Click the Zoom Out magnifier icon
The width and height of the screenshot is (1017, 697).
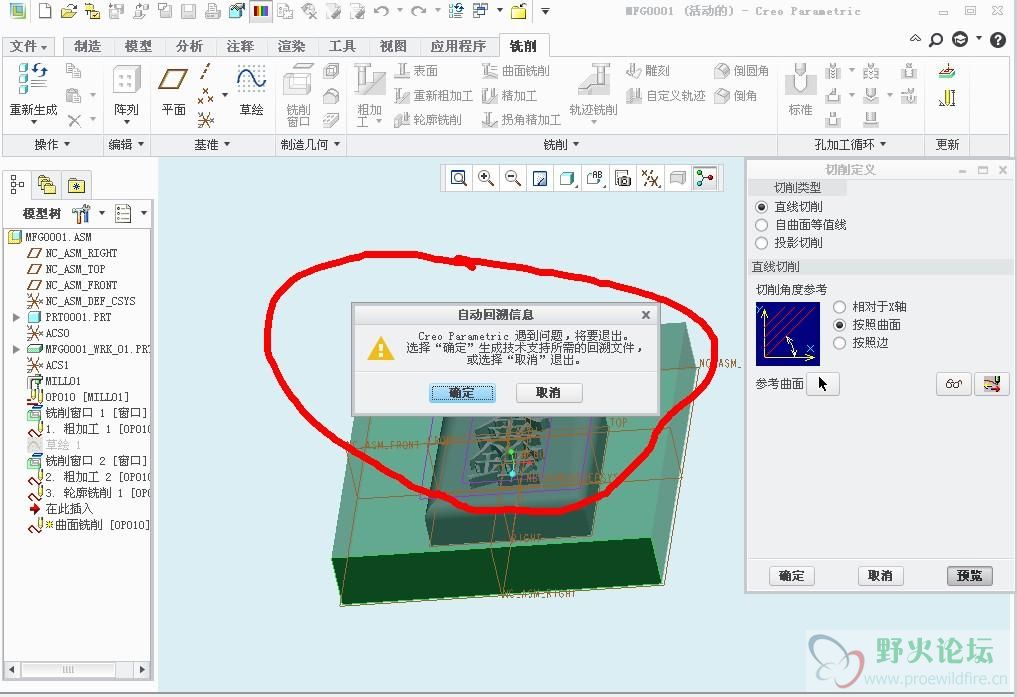[513, 178]
